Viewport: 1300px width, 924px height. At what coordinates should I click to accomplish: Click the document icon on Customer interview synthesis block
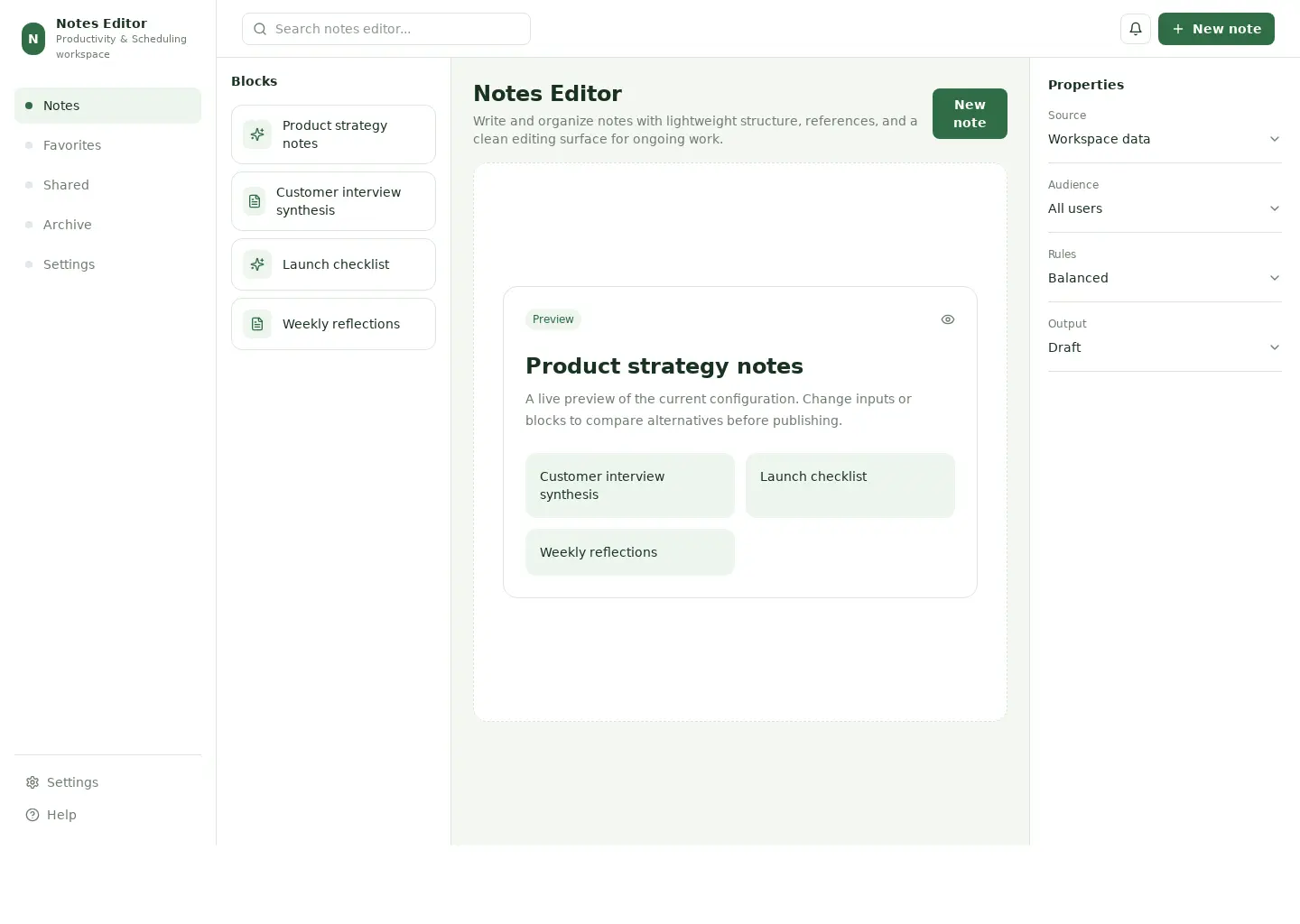255,201
